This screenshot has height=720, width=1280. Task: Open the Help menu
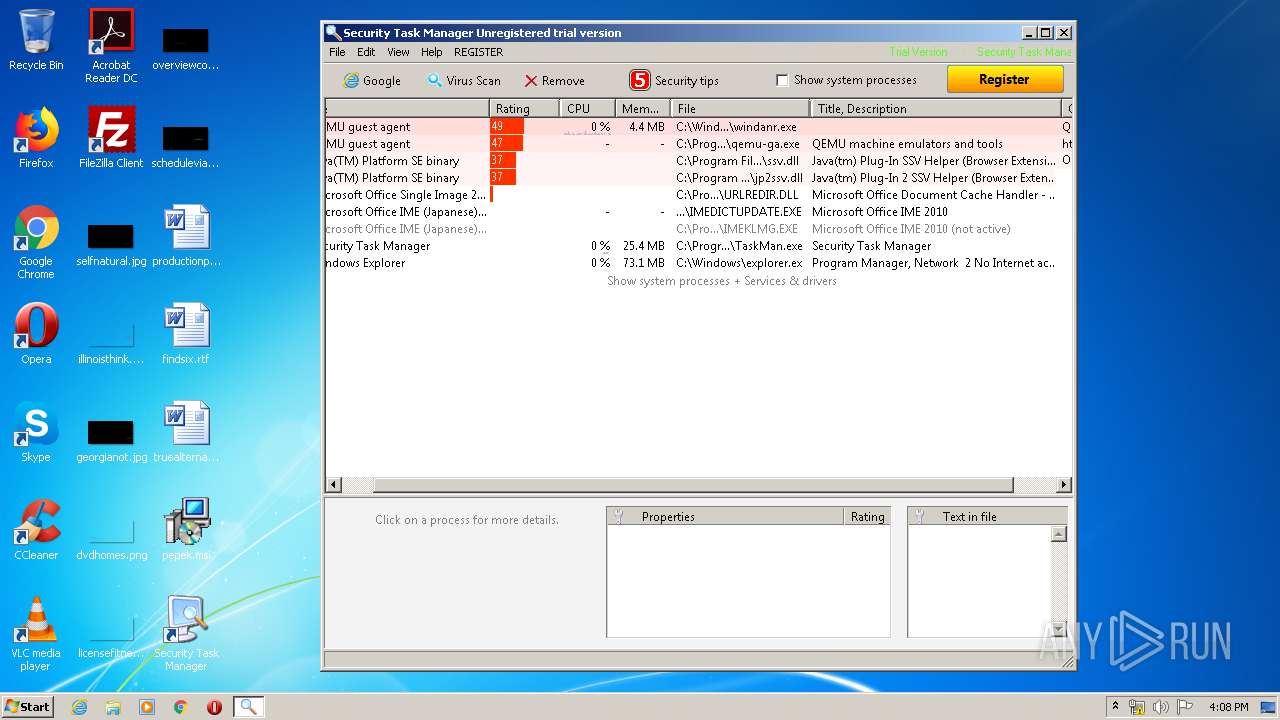[x=431, y=52]
